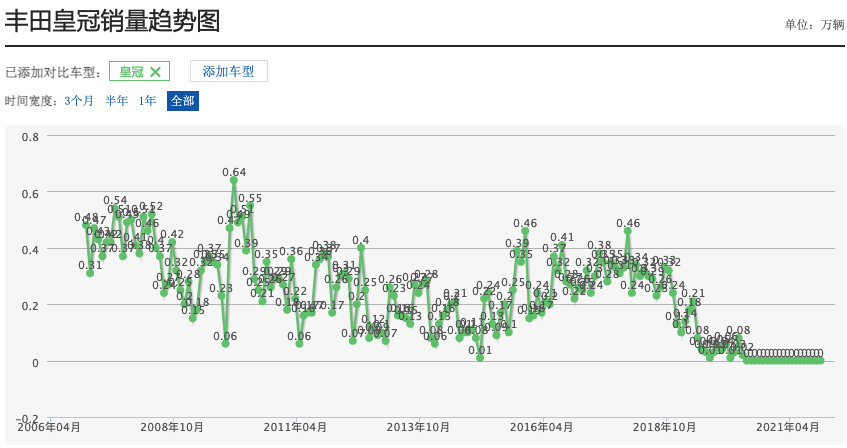Click the 0.6 y-axis label

tap(30, 194)
